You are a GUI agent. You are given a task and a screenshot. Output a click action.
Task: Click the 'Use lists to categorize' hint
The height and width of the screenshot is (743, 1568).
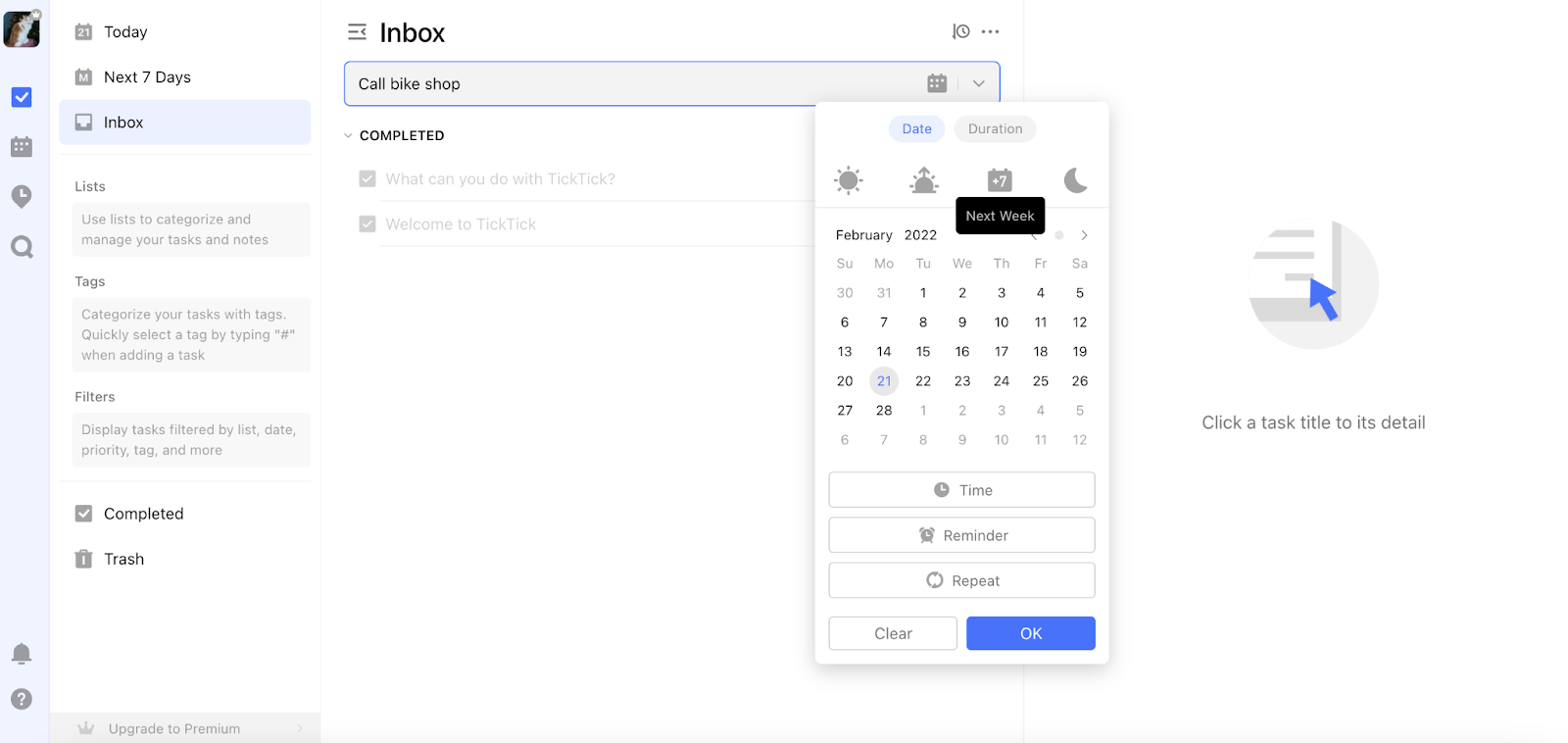[x=191, y=229]
